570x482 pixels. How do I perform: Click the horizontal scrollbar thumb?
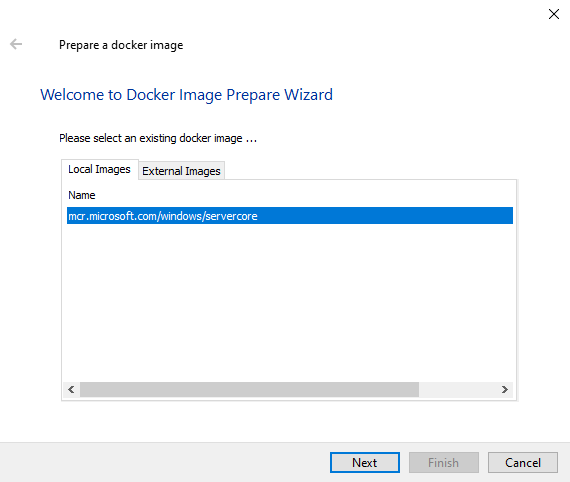point(249,390)
